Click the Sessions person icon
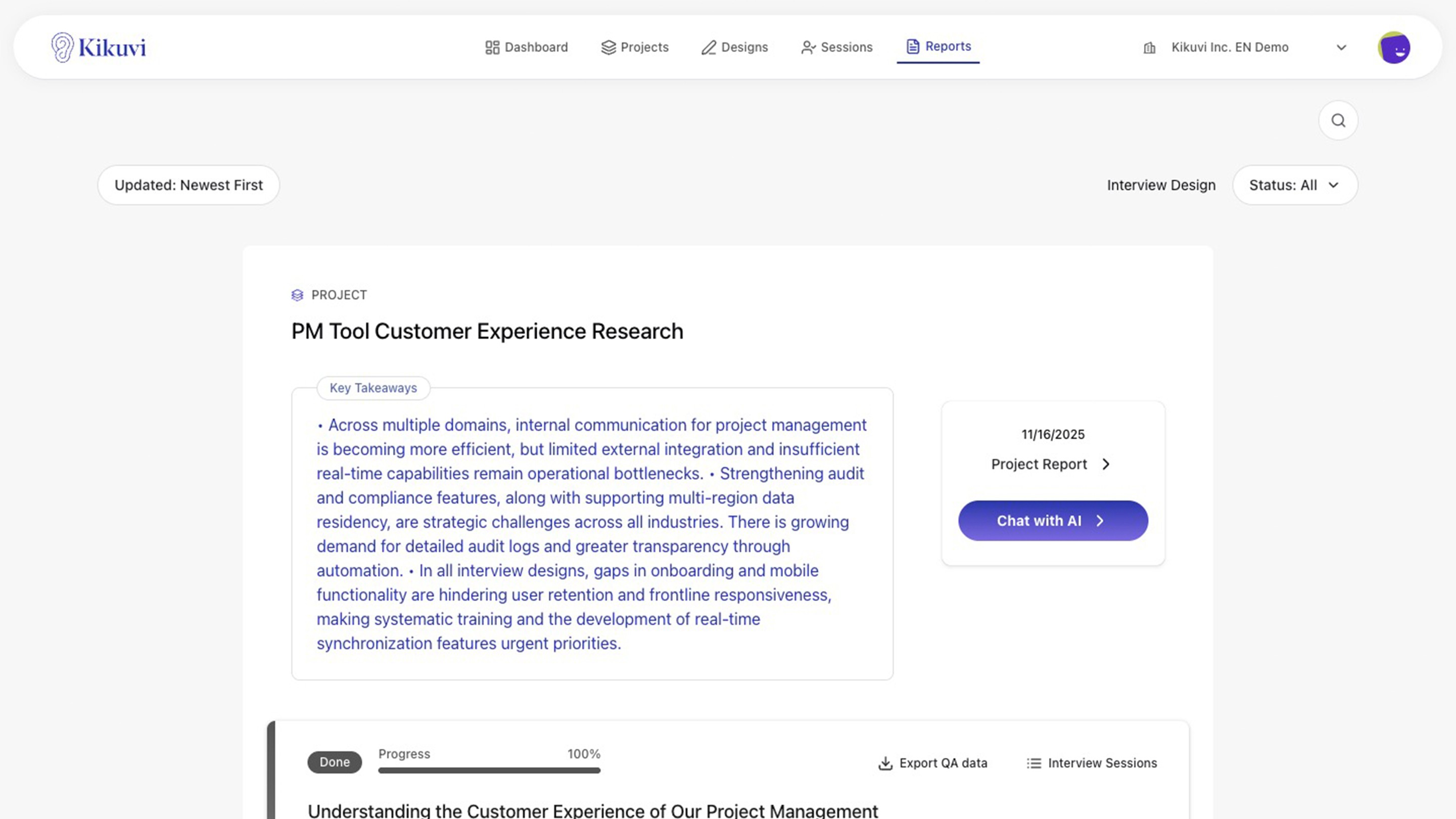 808,48
